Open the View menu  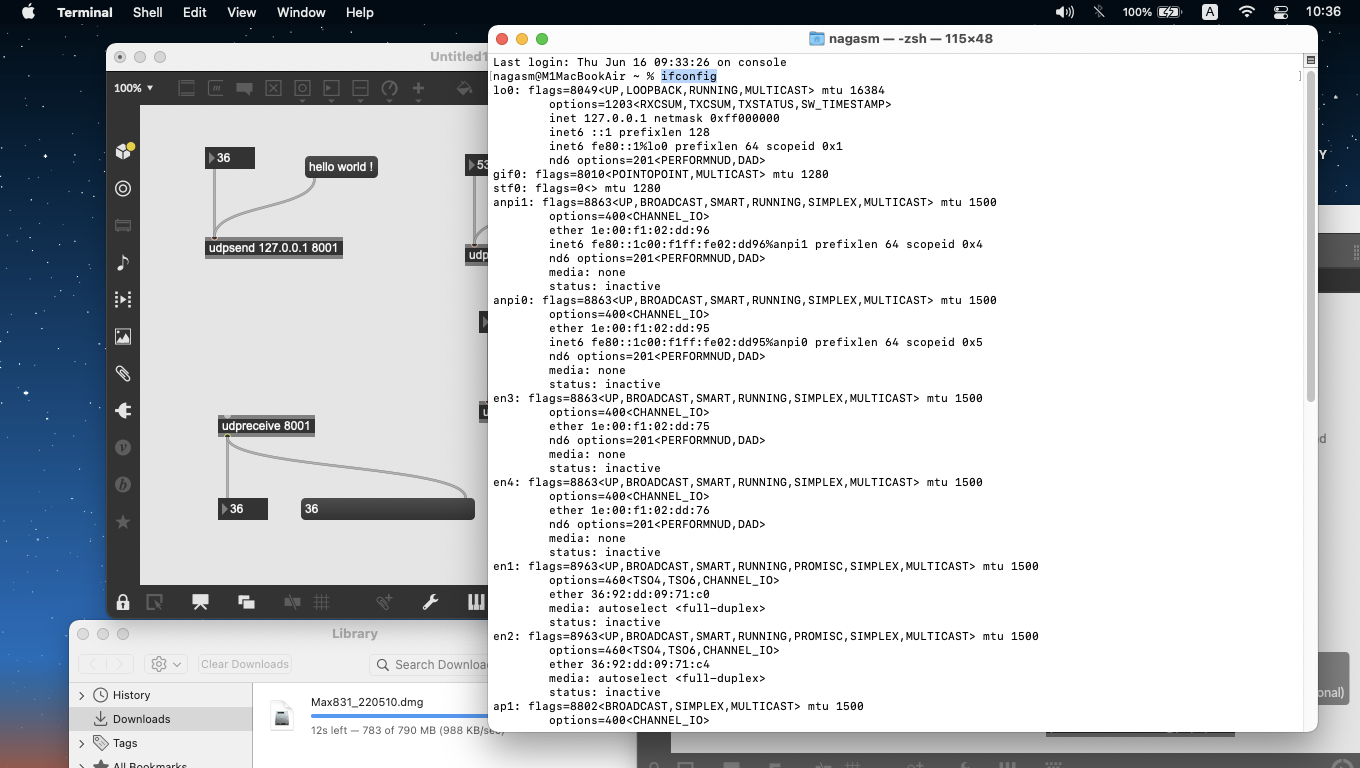coord(242,12)
